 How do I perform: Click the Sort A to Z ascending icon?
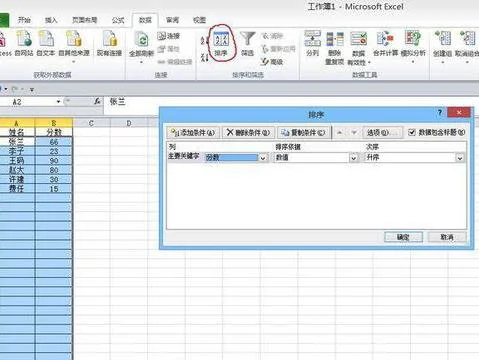[204, 41]
